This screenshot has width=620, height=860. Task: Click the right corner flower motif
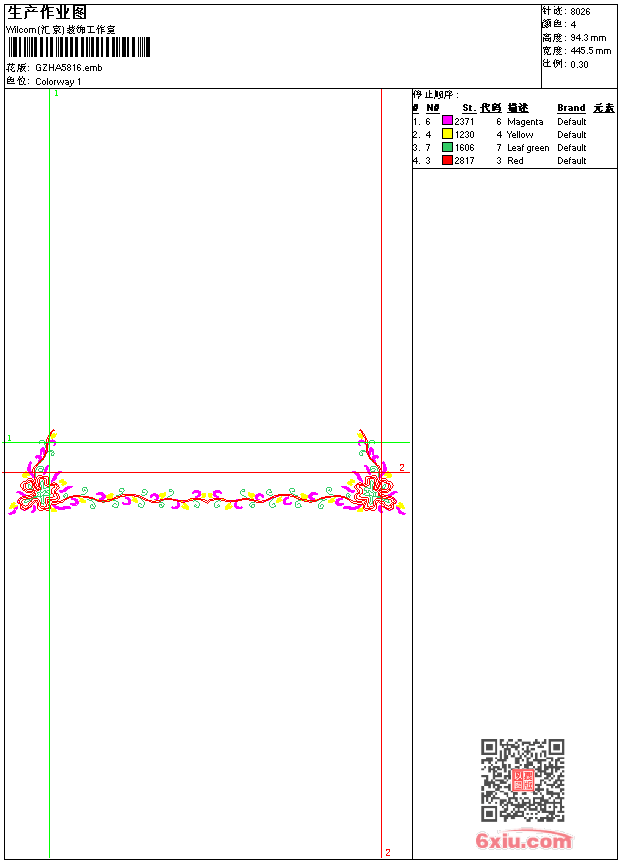(374, 492)
